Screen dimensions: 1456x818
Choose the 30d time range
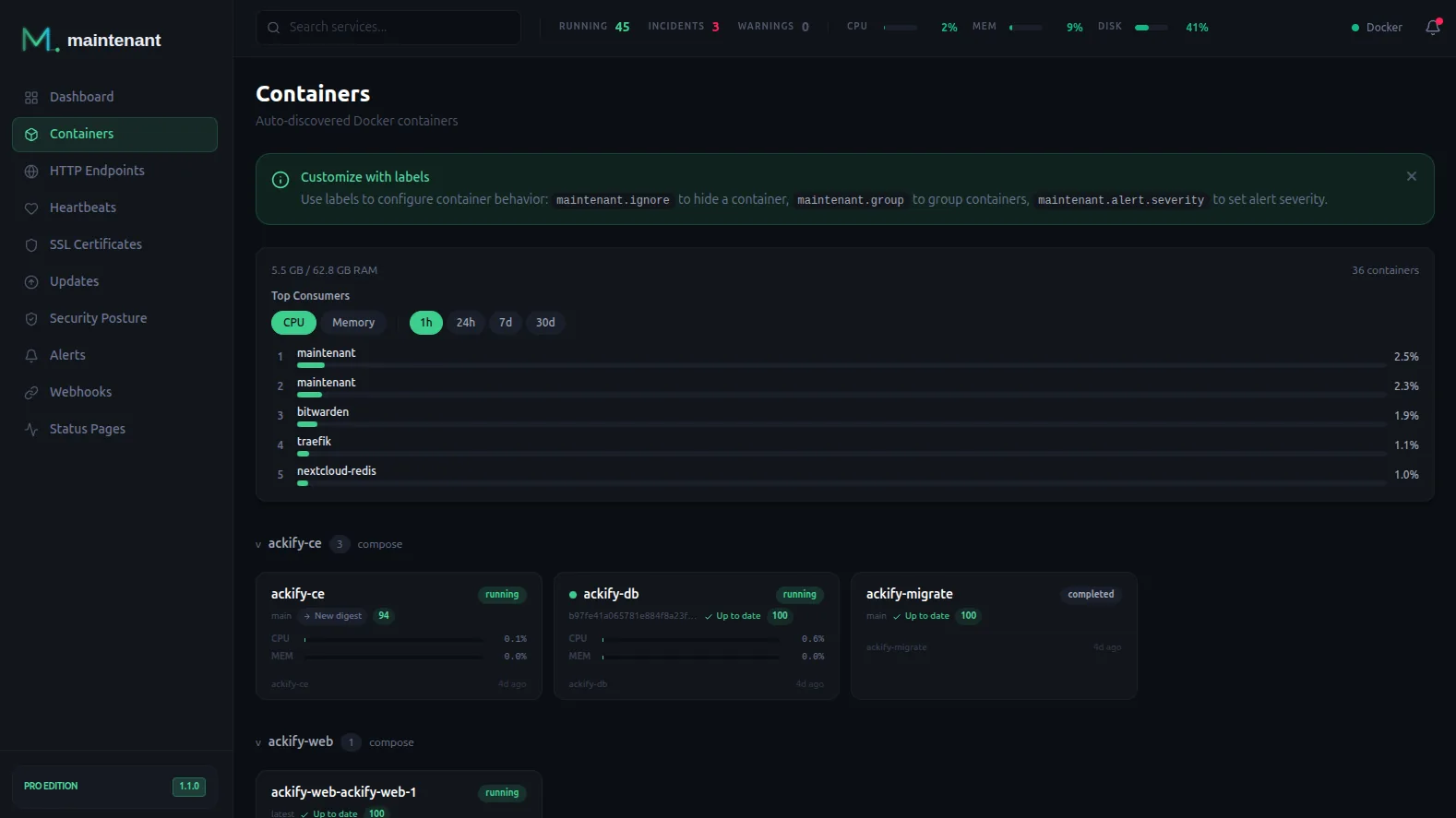[x=545, y=323]
